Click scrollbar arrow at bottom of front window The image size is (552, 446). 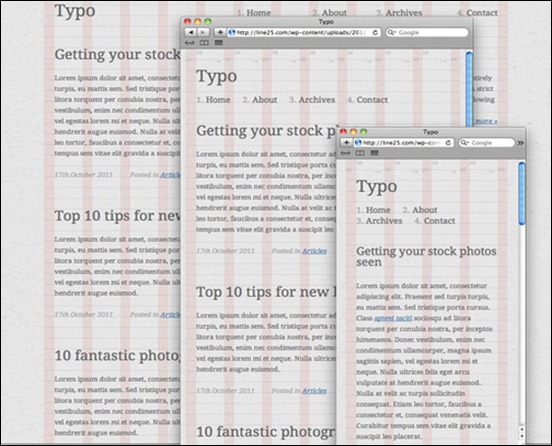pyautogui.click(x=522, y=437)
